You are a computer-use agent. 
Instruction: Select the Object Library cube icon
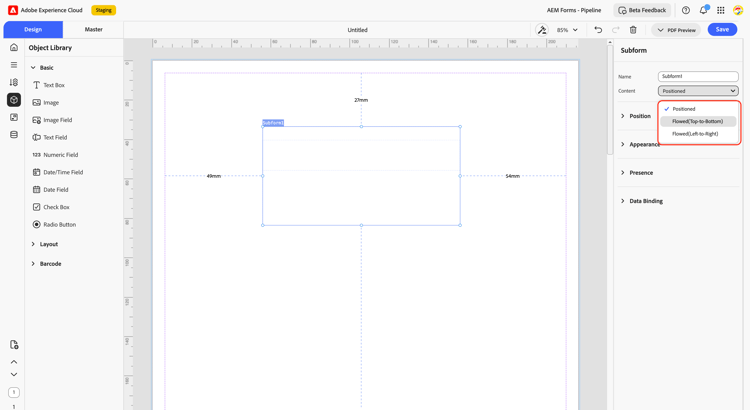(14, 100)
